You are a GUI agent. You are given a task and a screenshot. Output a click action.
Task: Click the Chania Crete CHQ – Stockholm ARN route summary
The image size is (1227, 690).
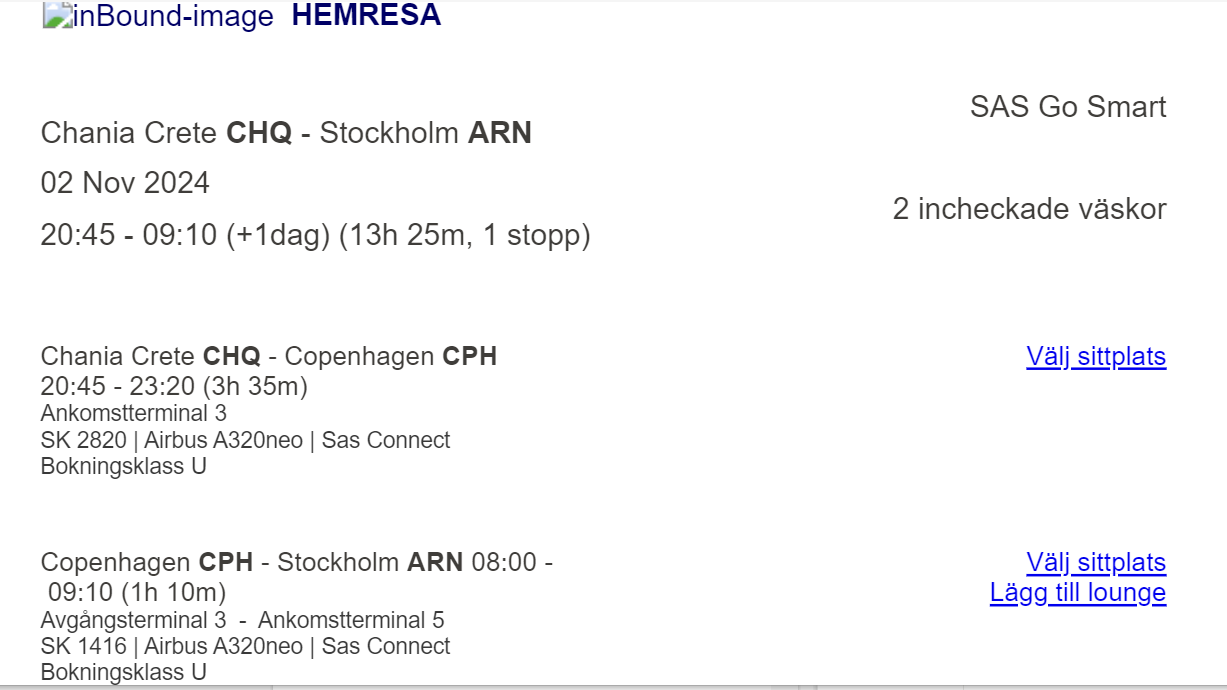point(286,132)
